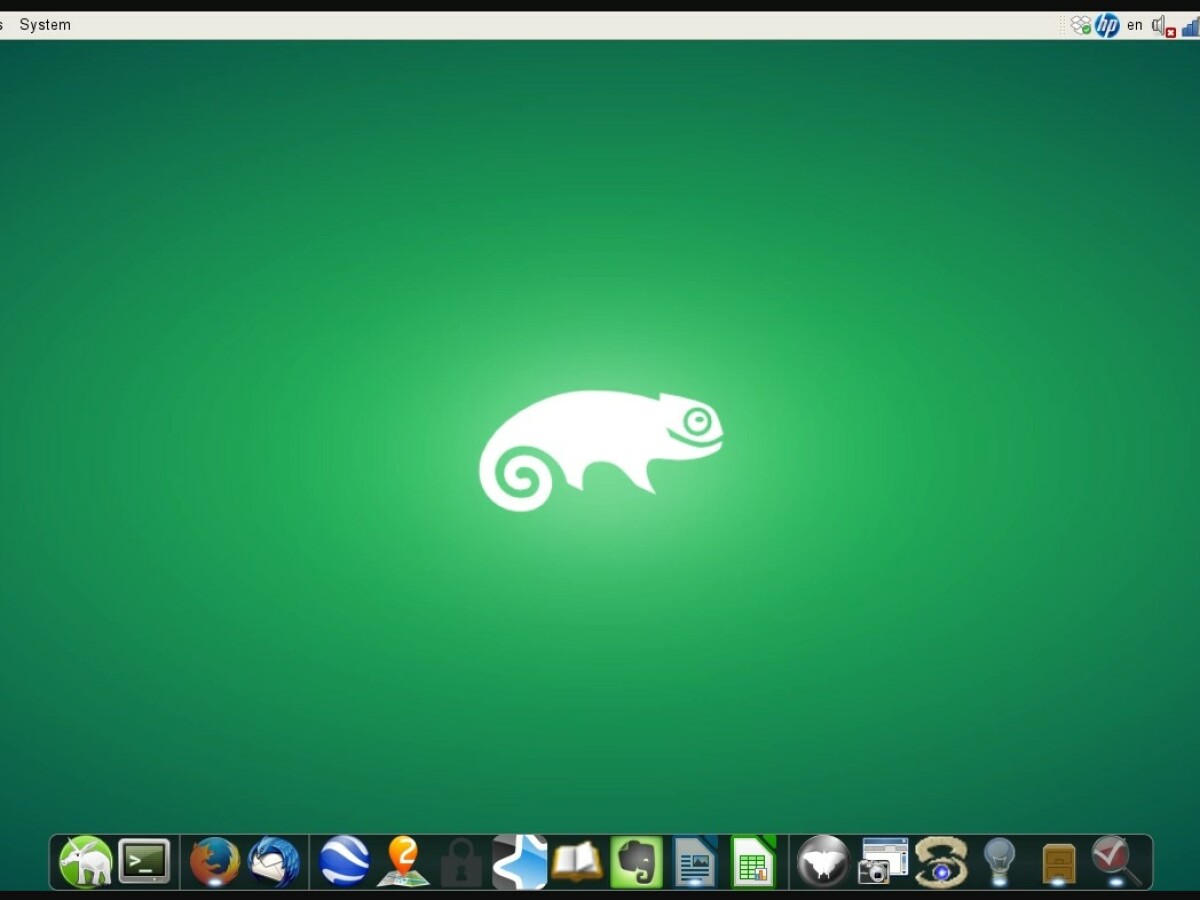Launch the open book app icon
1200x900 pixels.
[577, 863]
